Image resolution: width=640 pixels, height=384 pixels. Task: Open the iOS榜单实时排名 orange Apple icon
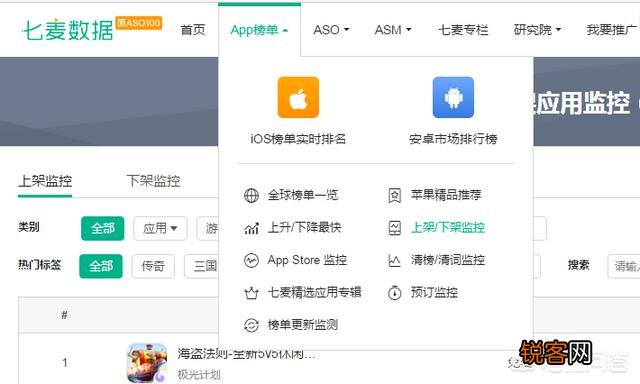click(298, 98)
